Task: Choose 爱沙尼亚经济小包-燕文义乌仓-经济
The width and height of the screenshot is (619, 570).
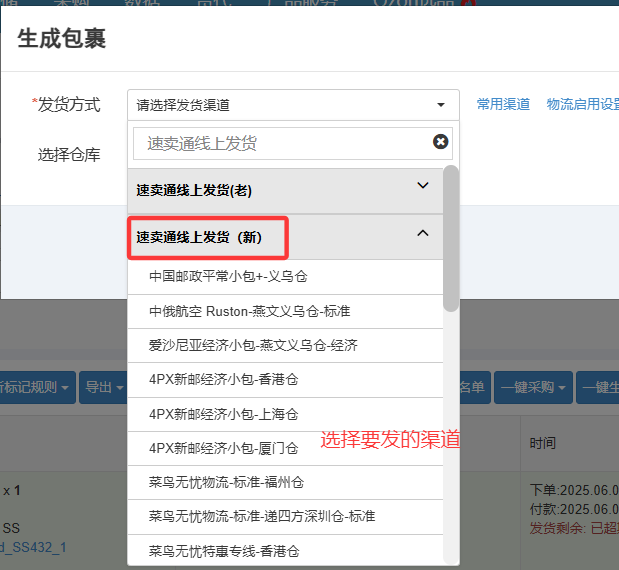Action: pos(285,345)
